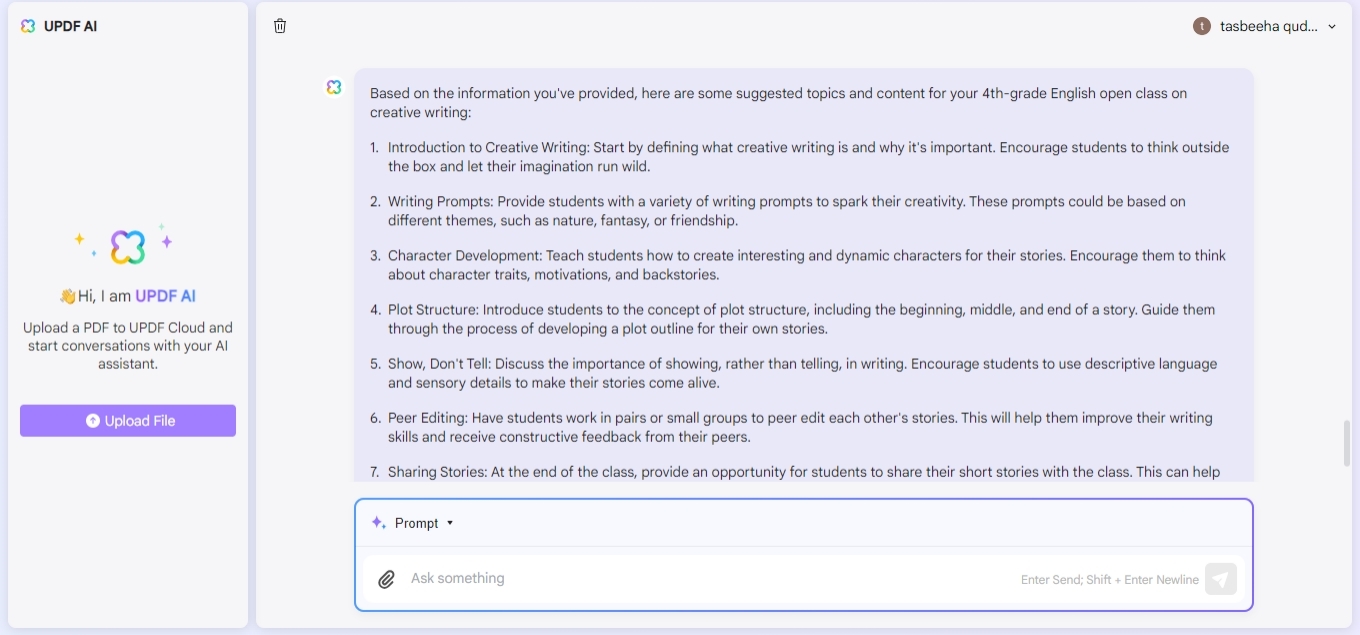
Task: Open the chevron next to the username
Action: tap(1331, 27)
